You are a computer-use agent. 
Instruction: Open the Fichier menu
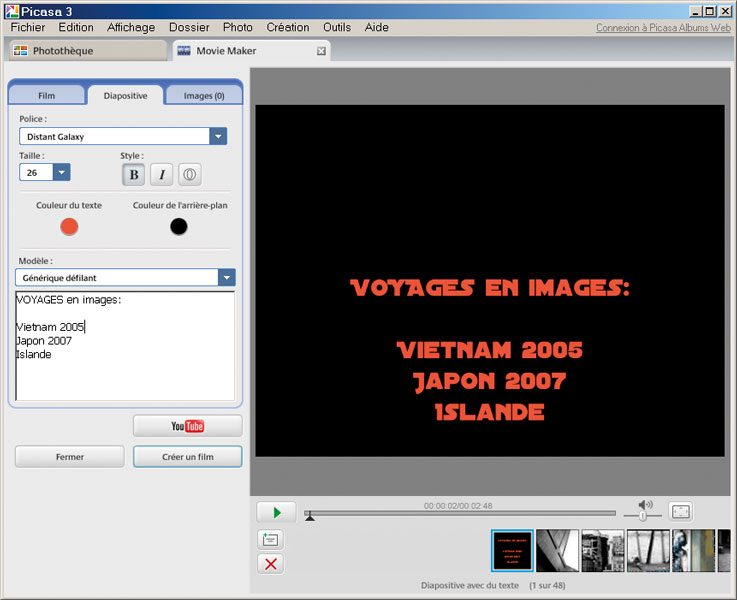click(28, 27)
